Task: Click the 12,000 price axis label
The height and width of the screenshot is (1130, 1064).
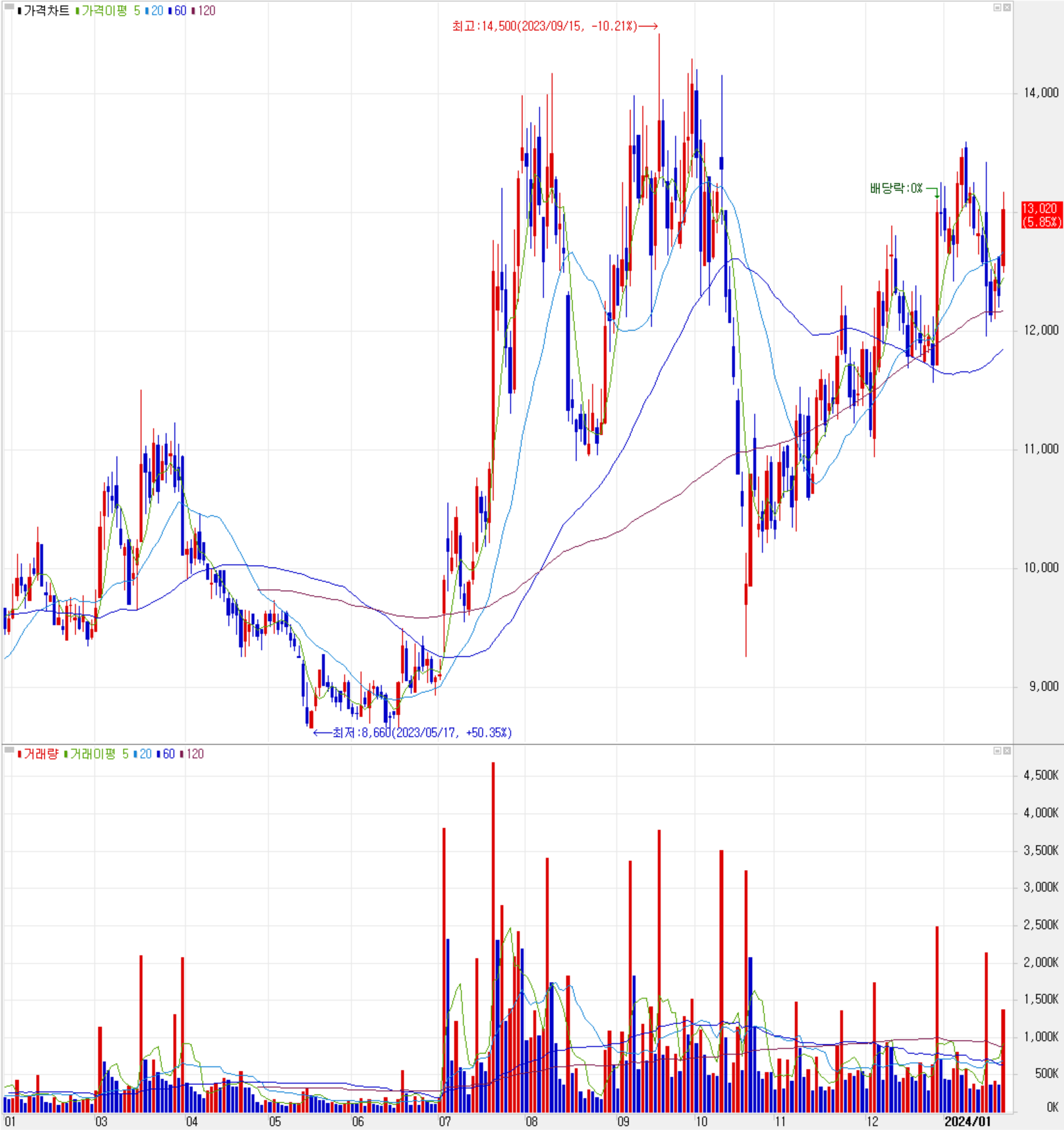Action: pos(1041,330)
